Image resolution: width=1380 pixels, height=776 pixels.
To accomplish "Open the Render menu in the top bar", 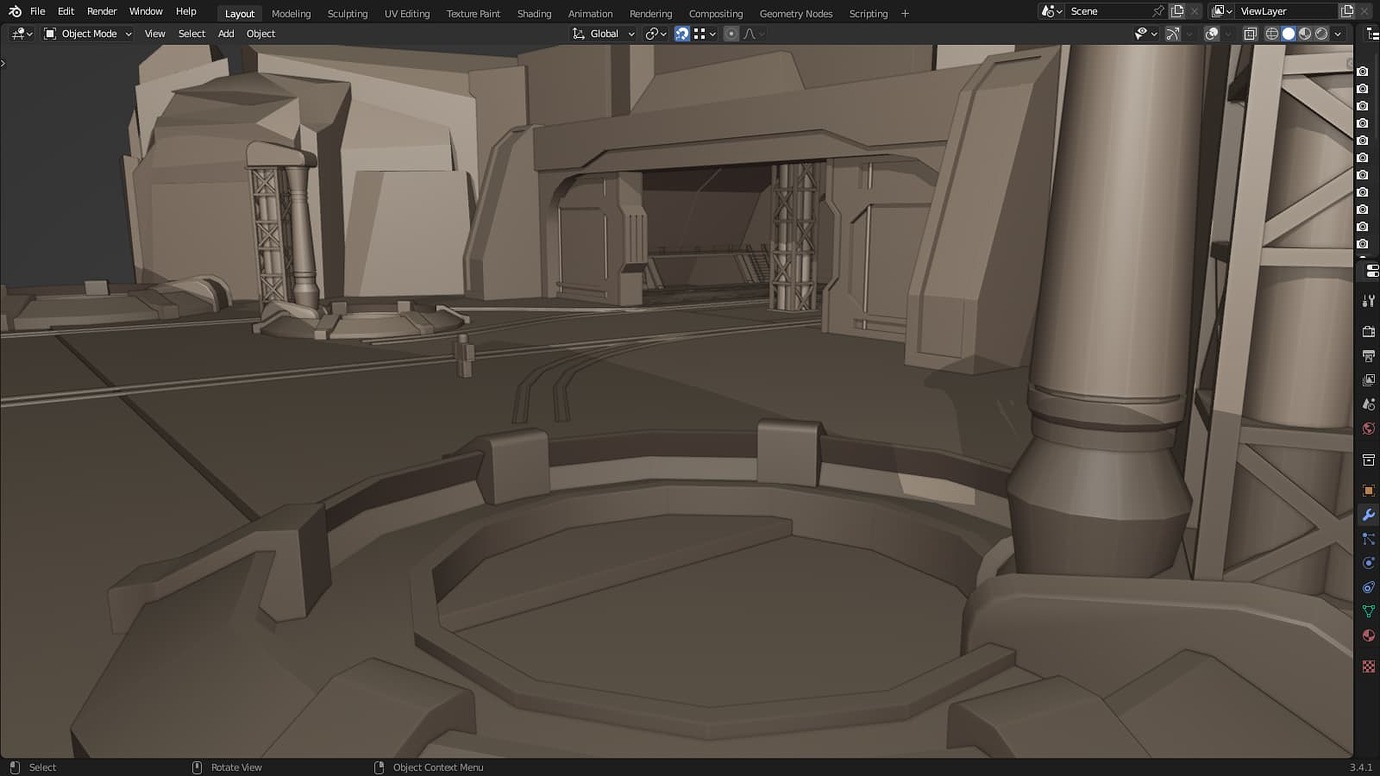I will 101,11.
